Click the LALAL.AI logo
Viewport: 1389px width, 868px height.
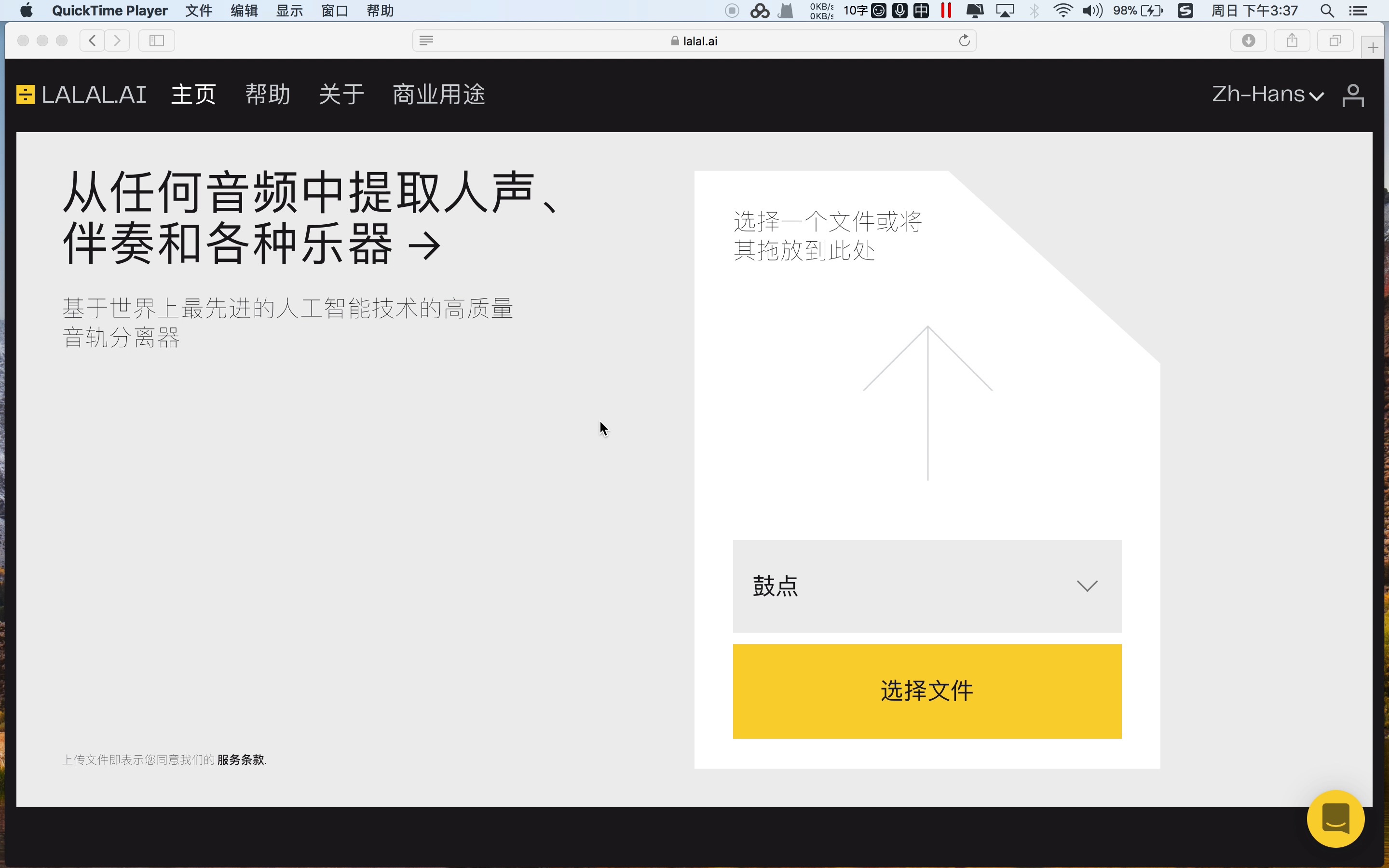pos(82,94)
